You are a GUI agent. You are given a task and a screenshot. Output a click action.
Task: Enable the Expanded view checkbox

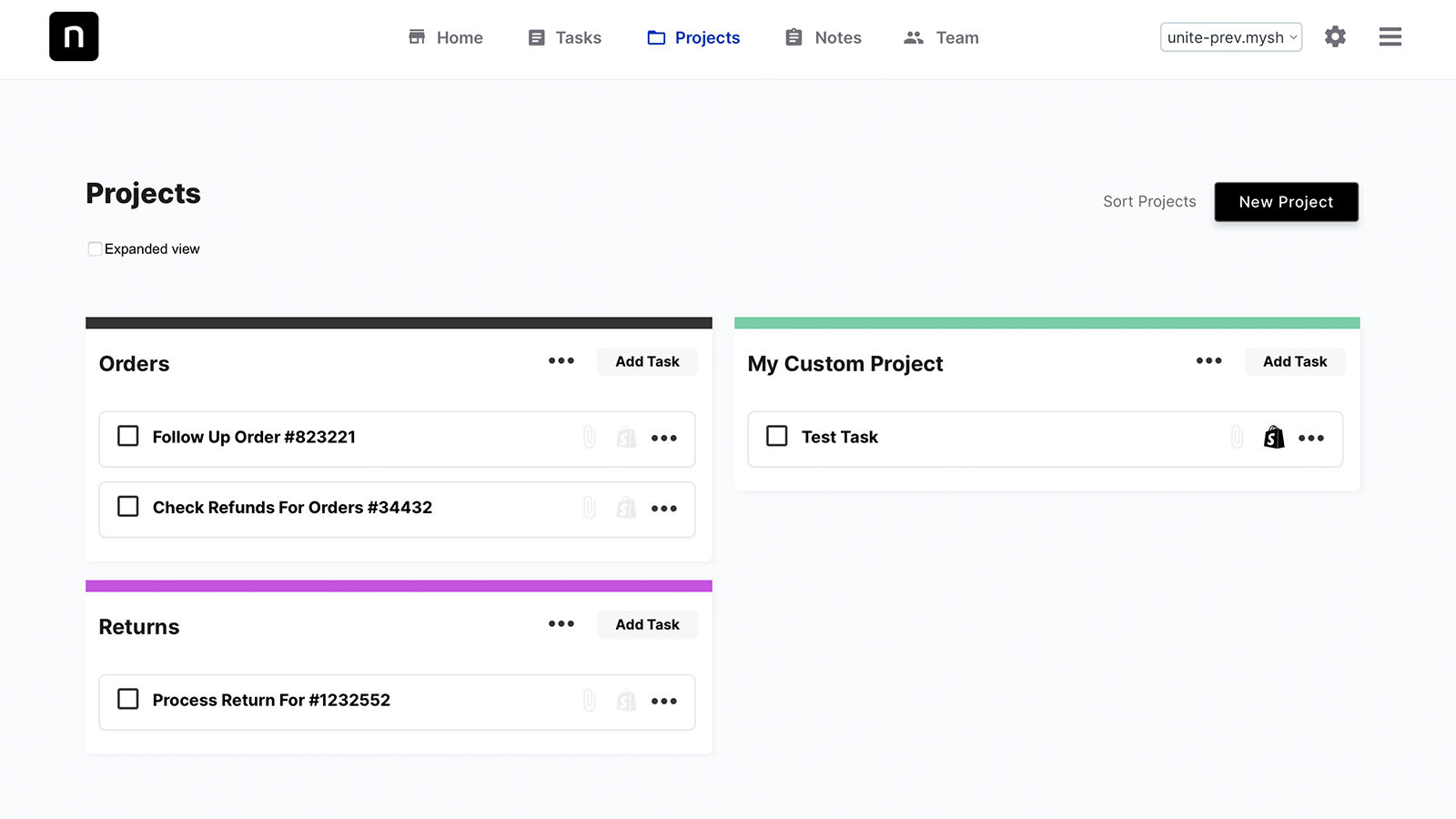(95, 248)
